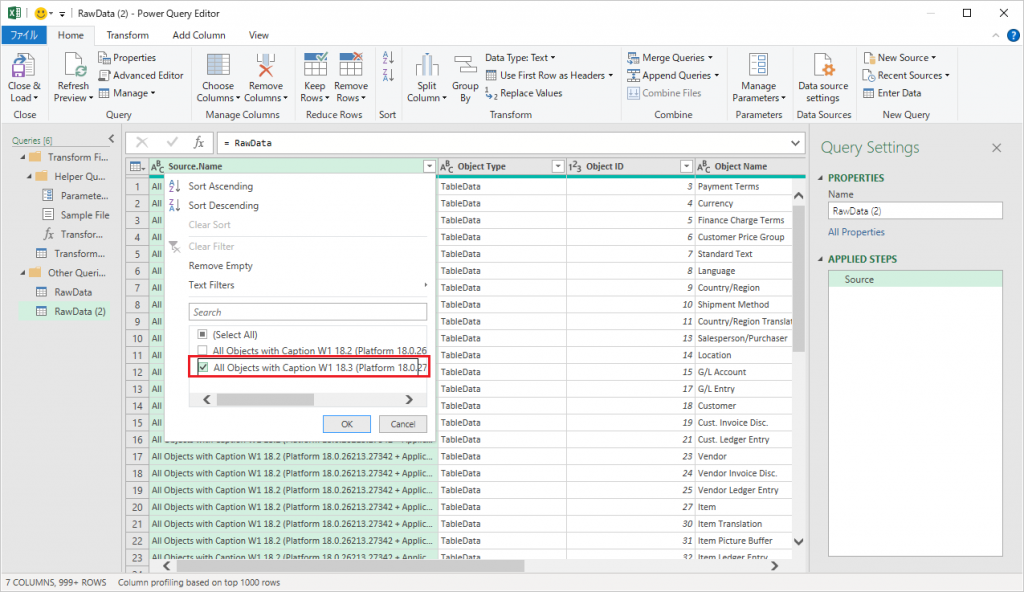
Task: Click Enter Data in New Query group
Action: click(892, 93)
